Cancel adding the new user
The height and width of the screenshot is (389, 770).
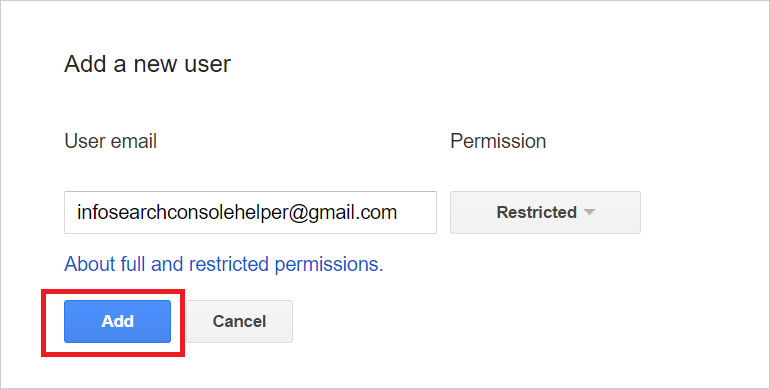239,321
